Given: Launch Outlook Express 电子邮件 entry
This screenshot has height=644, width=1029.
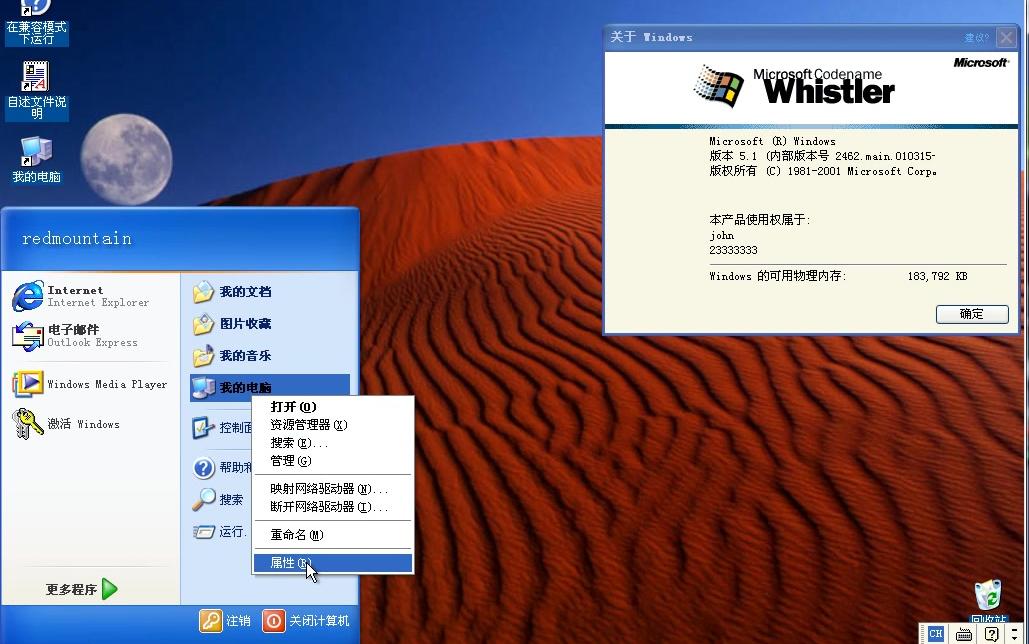Looking at the screenshot, I should pyautogui.click(x=90, y=335).
